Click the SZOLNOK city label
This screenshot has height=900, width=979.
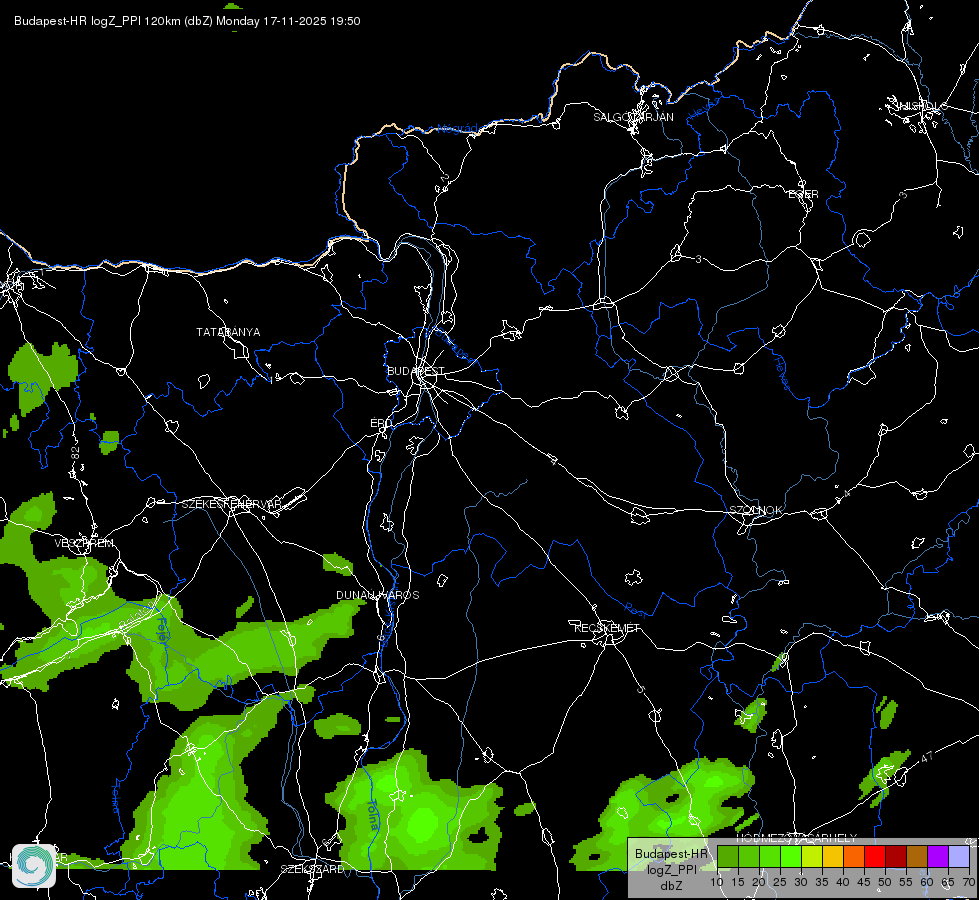click(755, 510)
